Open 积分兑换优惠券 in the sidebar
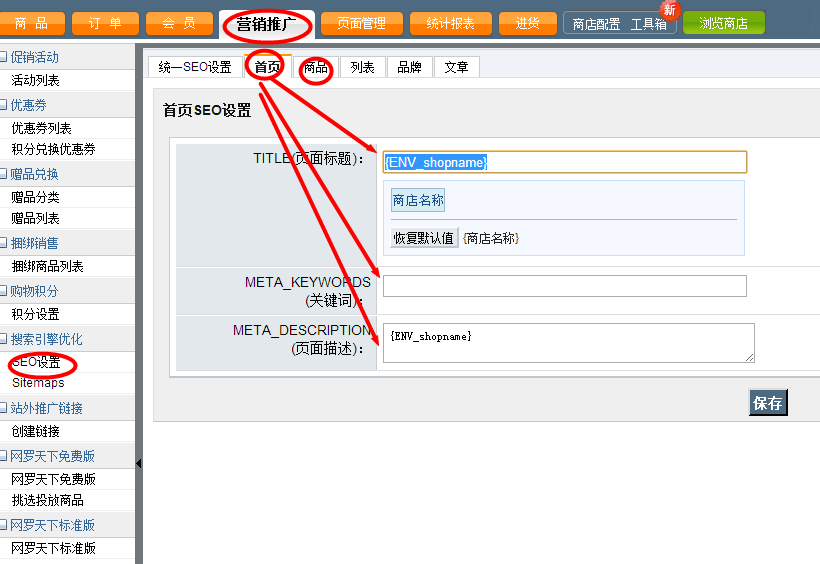 (x=53, y=149)
